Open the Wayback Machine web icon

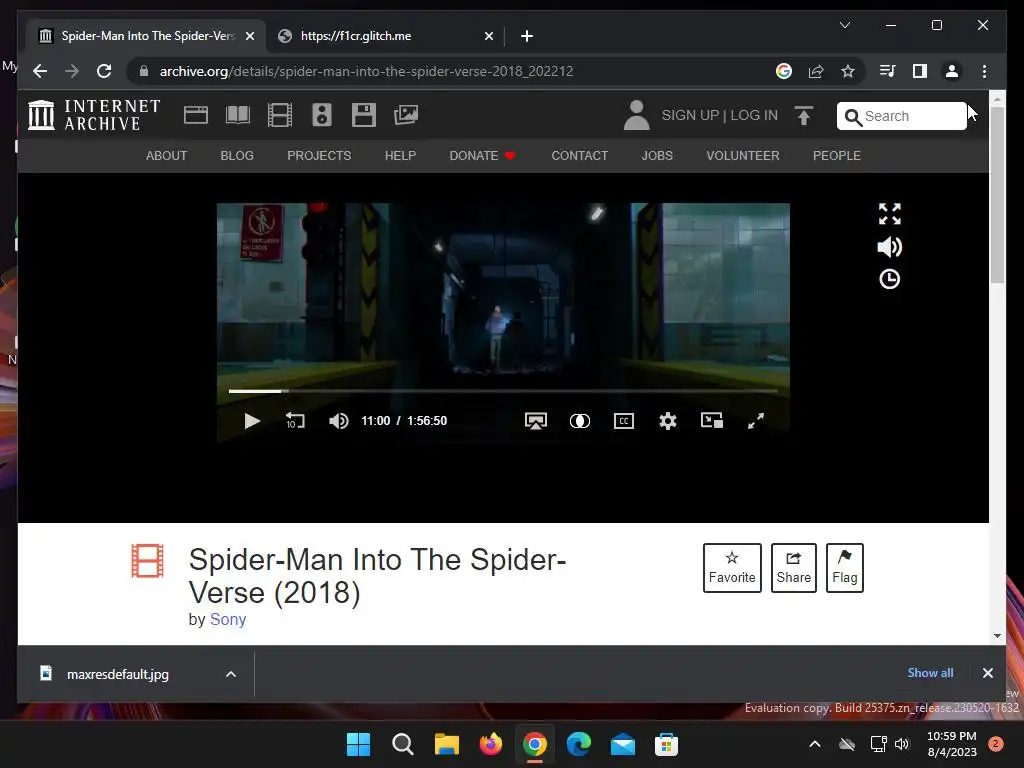196,115
